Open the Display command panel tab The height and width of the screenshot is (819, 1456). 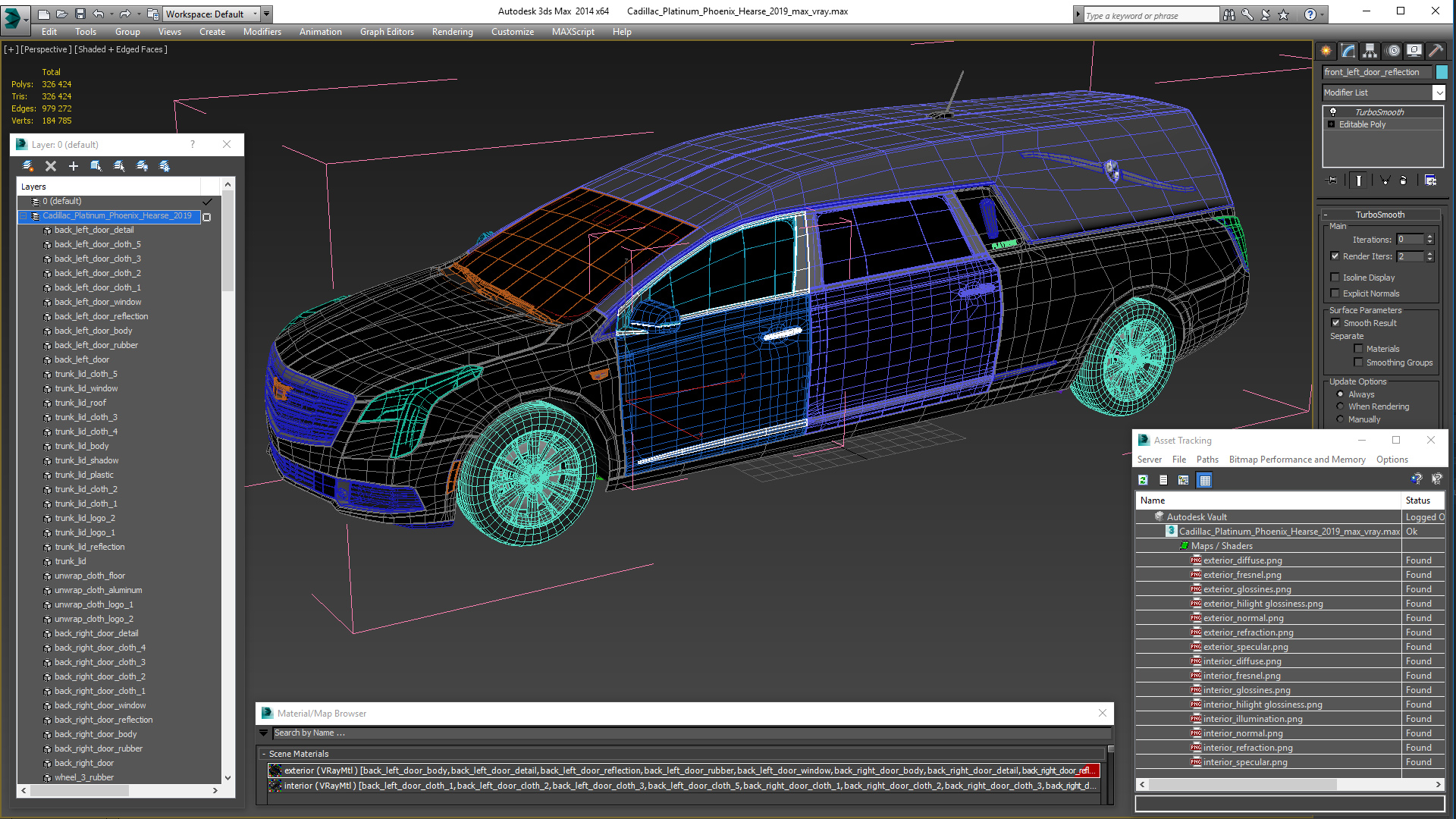pyautogui.click(x=1414, y=51)
